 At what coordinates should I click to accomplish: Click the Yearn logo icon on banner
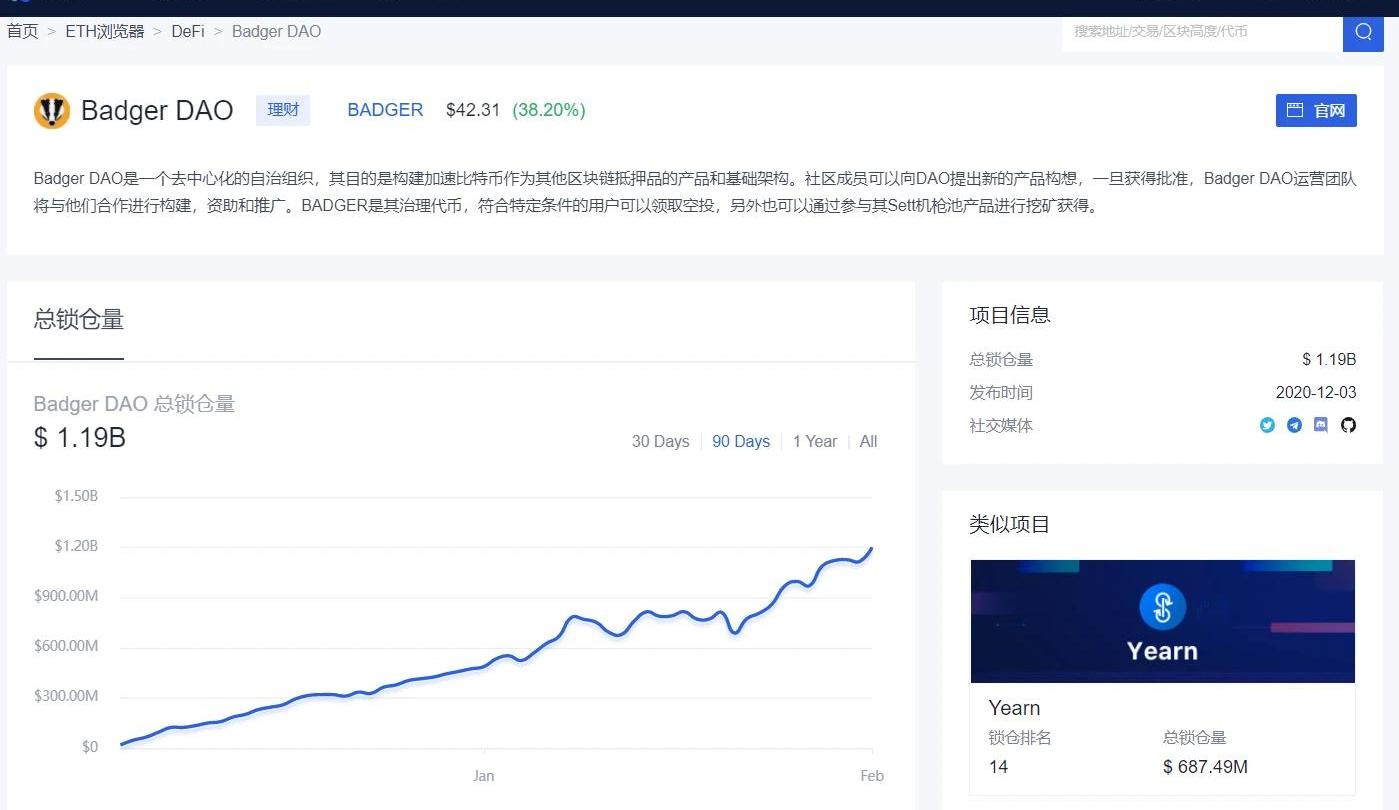(1162, 607)
